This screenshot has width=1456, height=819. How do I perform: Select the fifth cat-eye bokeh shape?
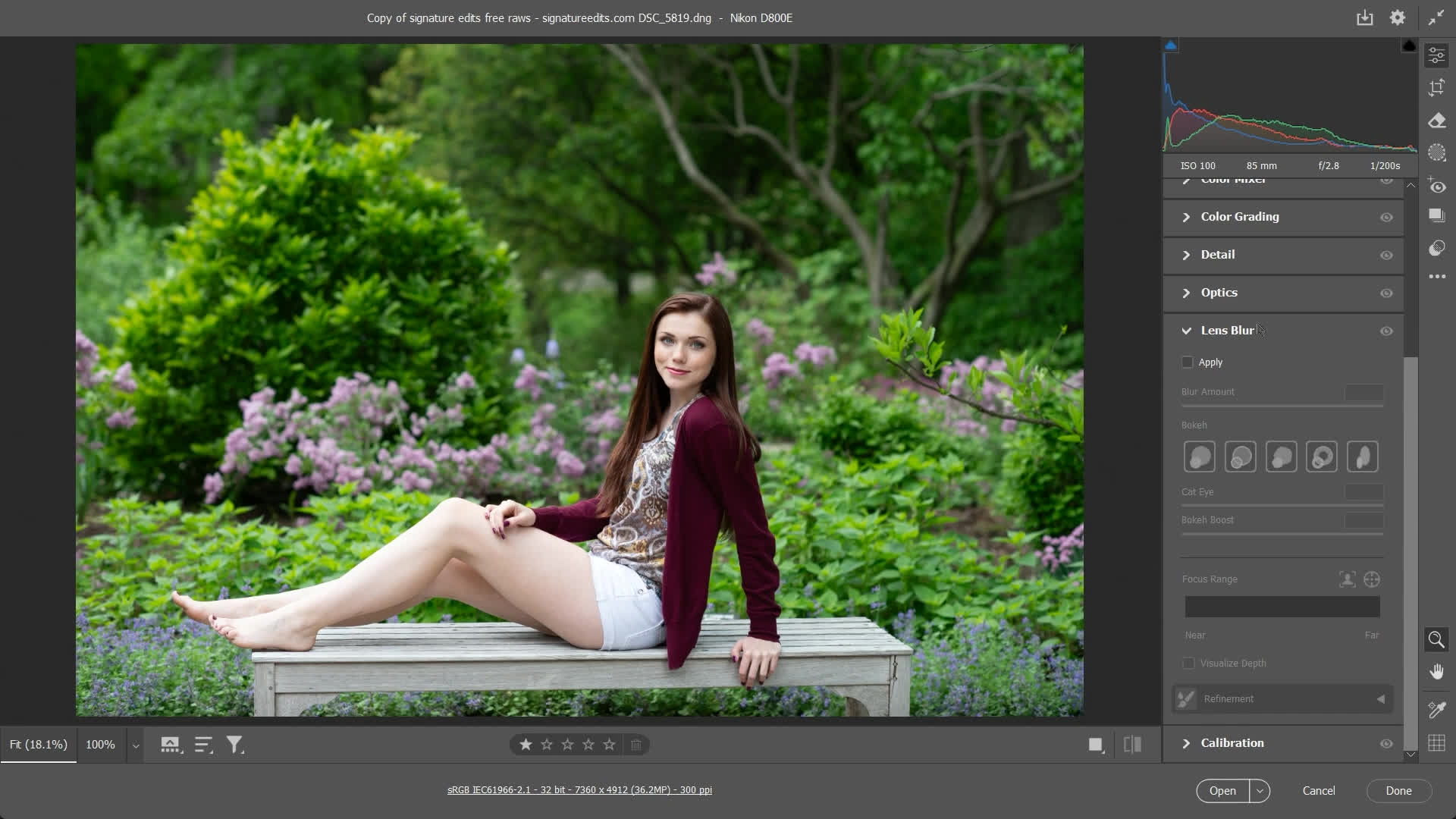1362,457
